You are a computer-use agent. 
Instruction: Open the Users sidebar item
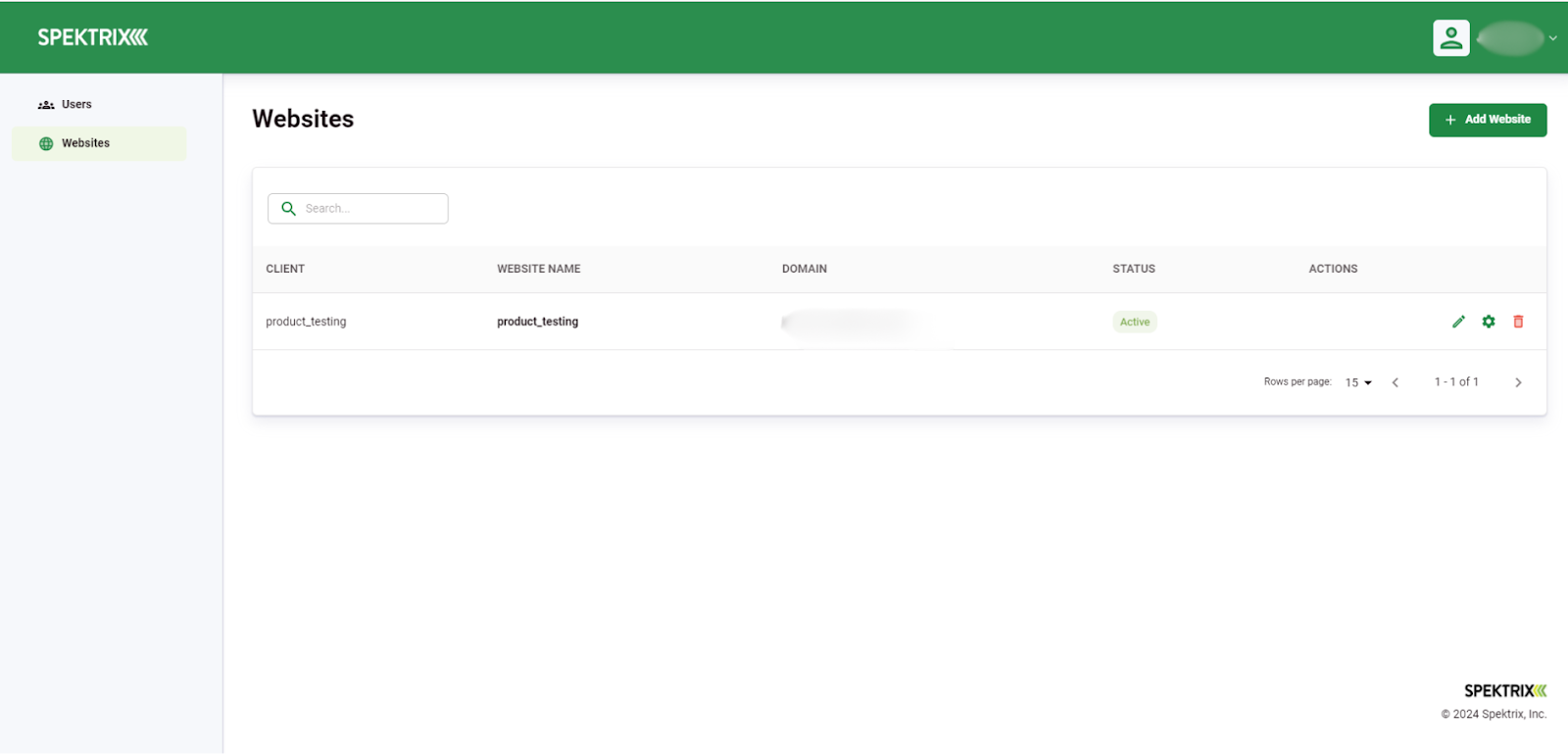click(x=99, y=104)
